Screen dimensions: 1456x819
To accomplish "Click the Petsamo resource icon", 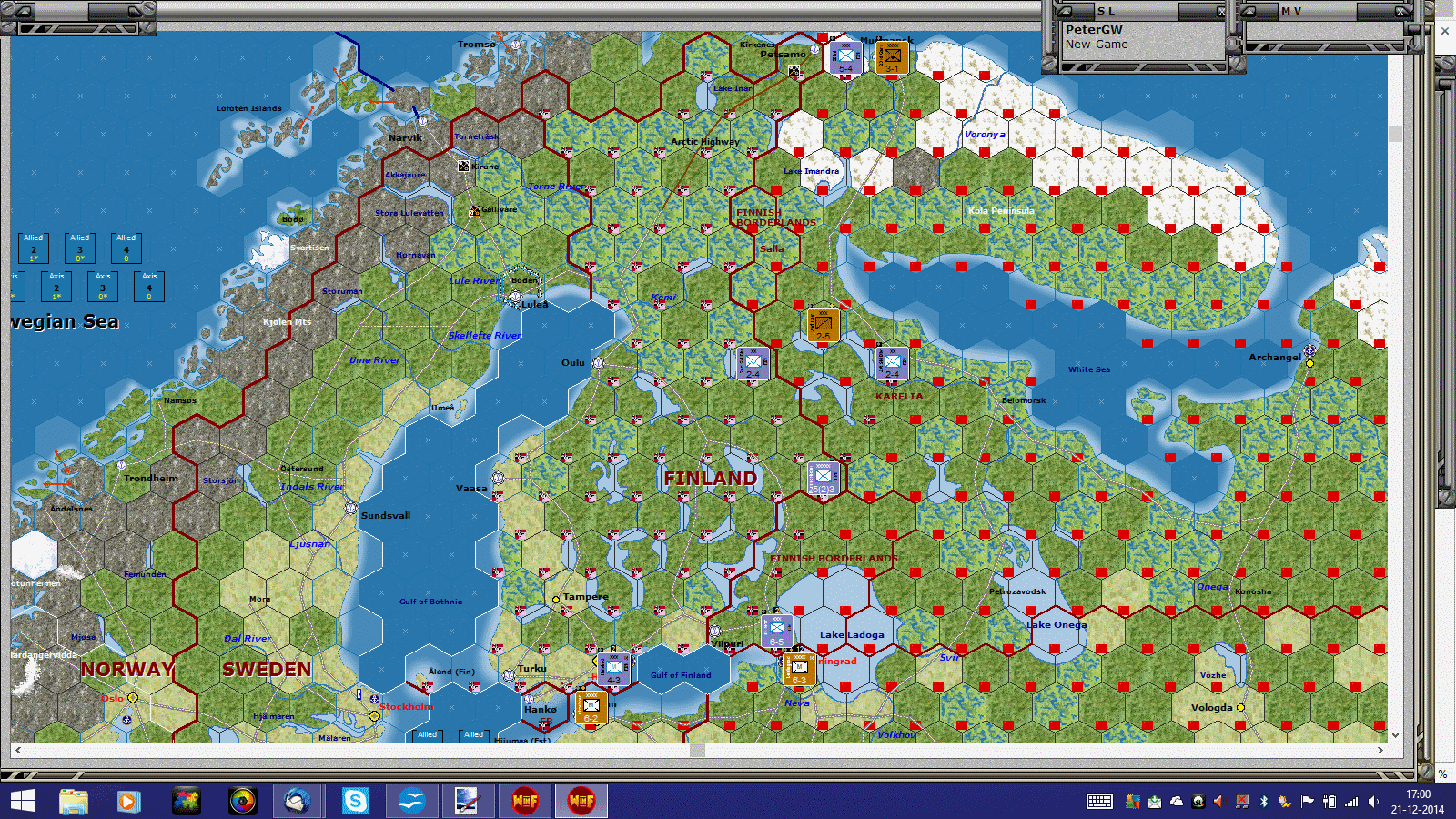I will 794,70.
